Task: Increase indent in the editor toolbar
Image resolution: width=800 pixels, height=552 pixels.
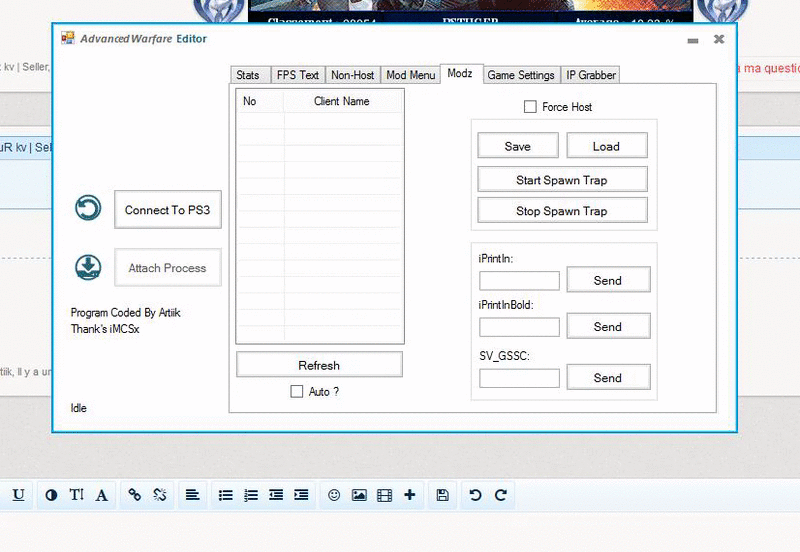Action: 301,495
